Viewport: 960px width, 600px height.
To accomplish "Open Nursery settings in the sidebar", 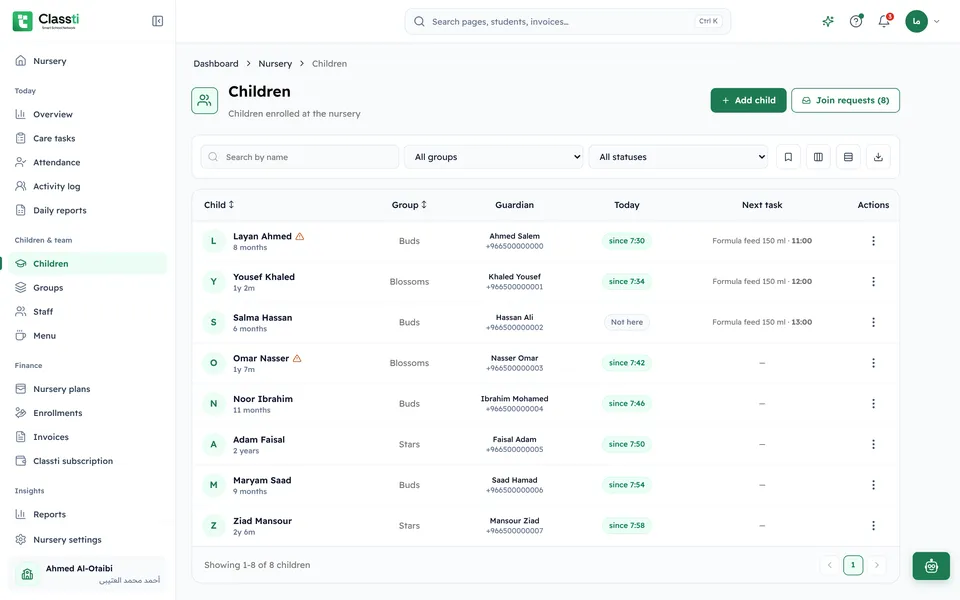I will [x=88, y=539].
